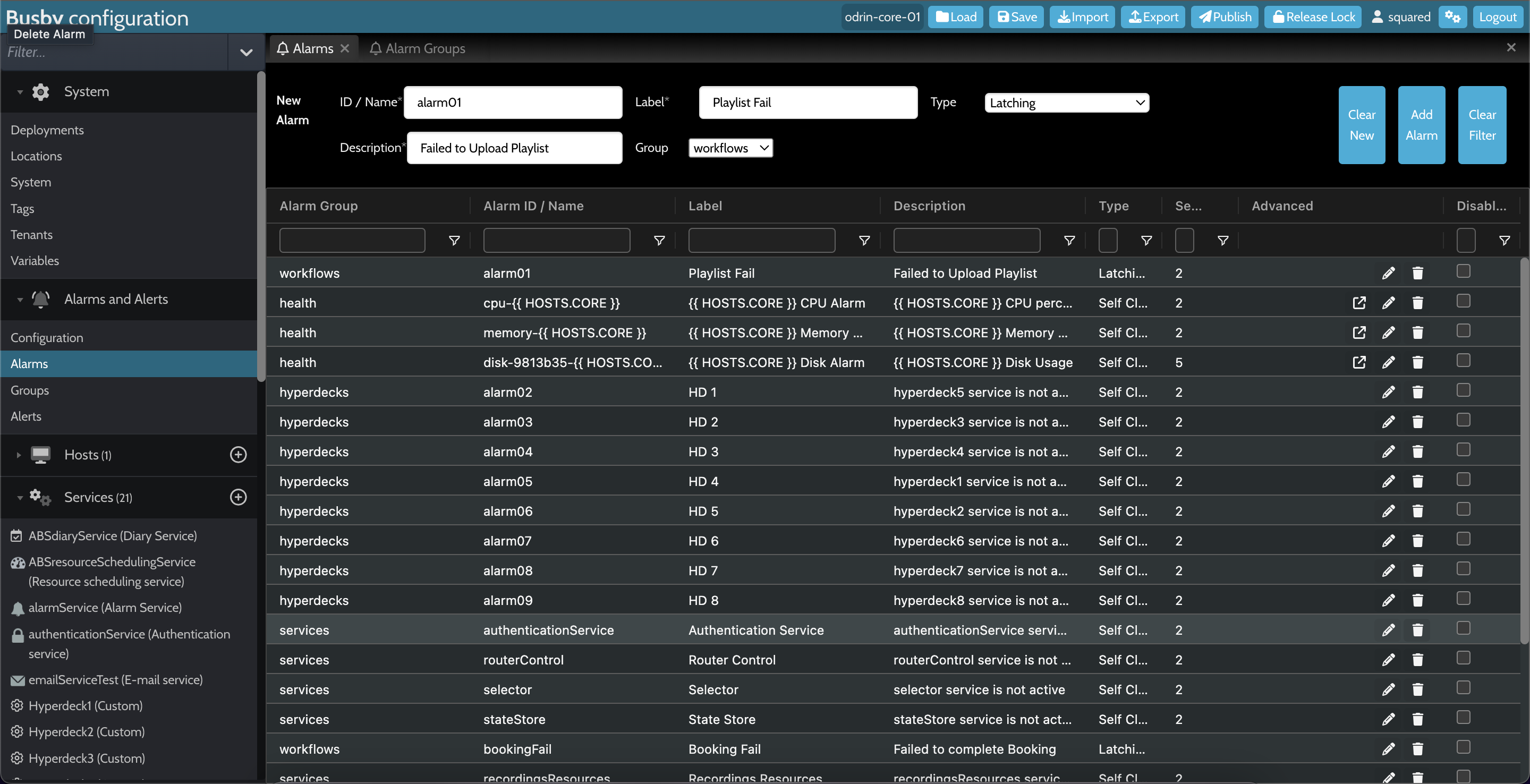Click the sidebar vertical scrollbar
Image resolution: width=1530 pixels, height=784 pixels.
261,226
